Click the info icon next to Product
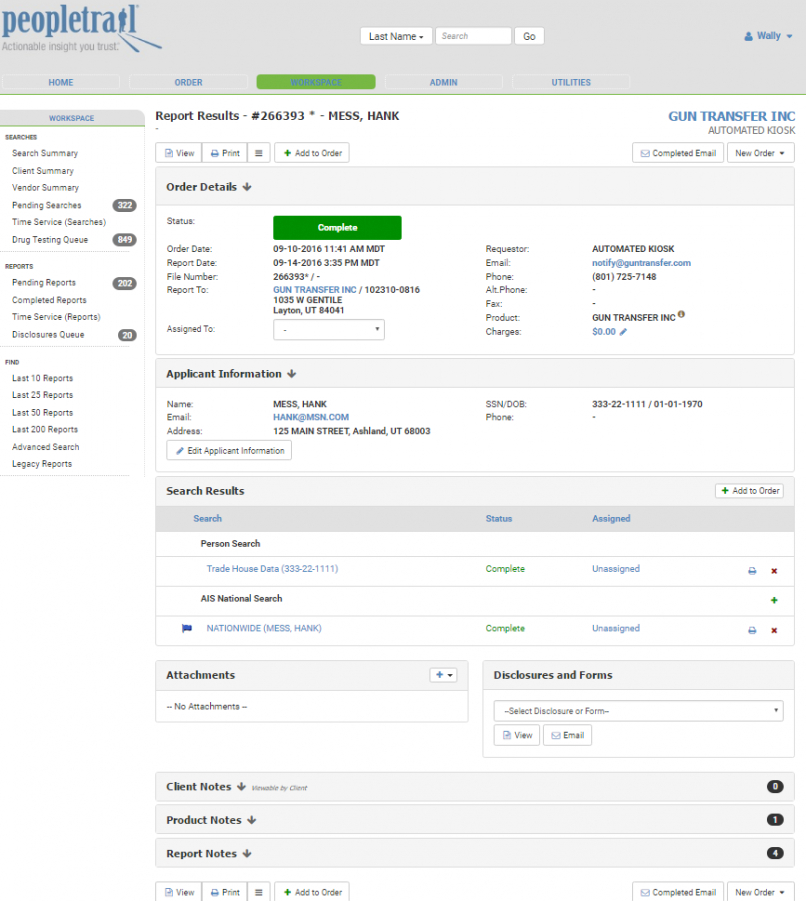Viewport: 806px width, 901px height. coord(681,314)
